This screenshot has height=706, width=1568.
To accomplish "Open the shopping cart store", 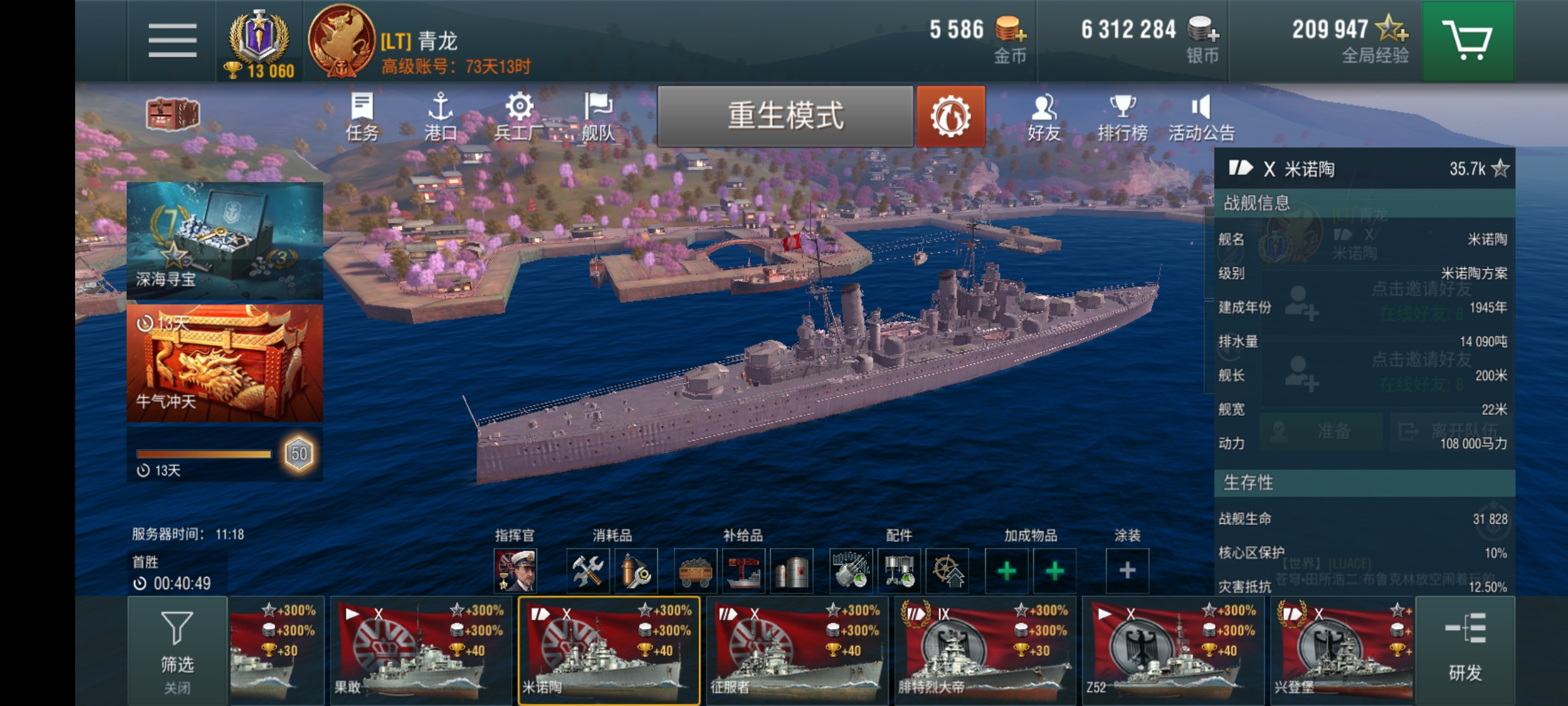I will [x=1468, y=41].
